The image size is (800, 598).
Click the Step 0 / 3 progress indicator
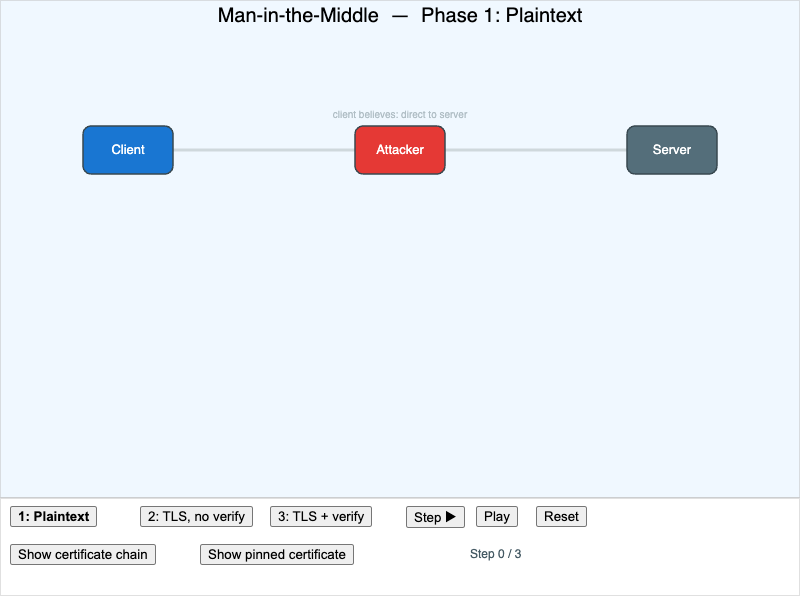495,554
